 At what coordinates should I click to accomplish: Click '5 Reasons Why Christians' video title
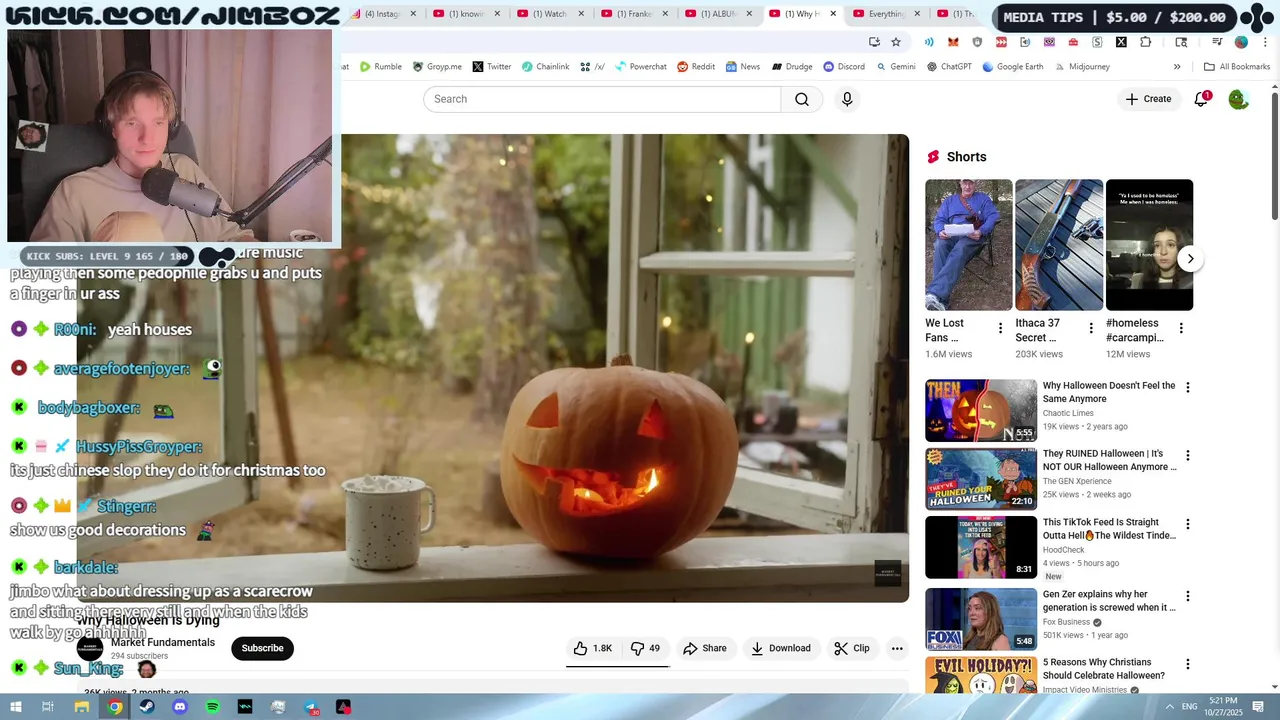click(x=1105, y=669)
